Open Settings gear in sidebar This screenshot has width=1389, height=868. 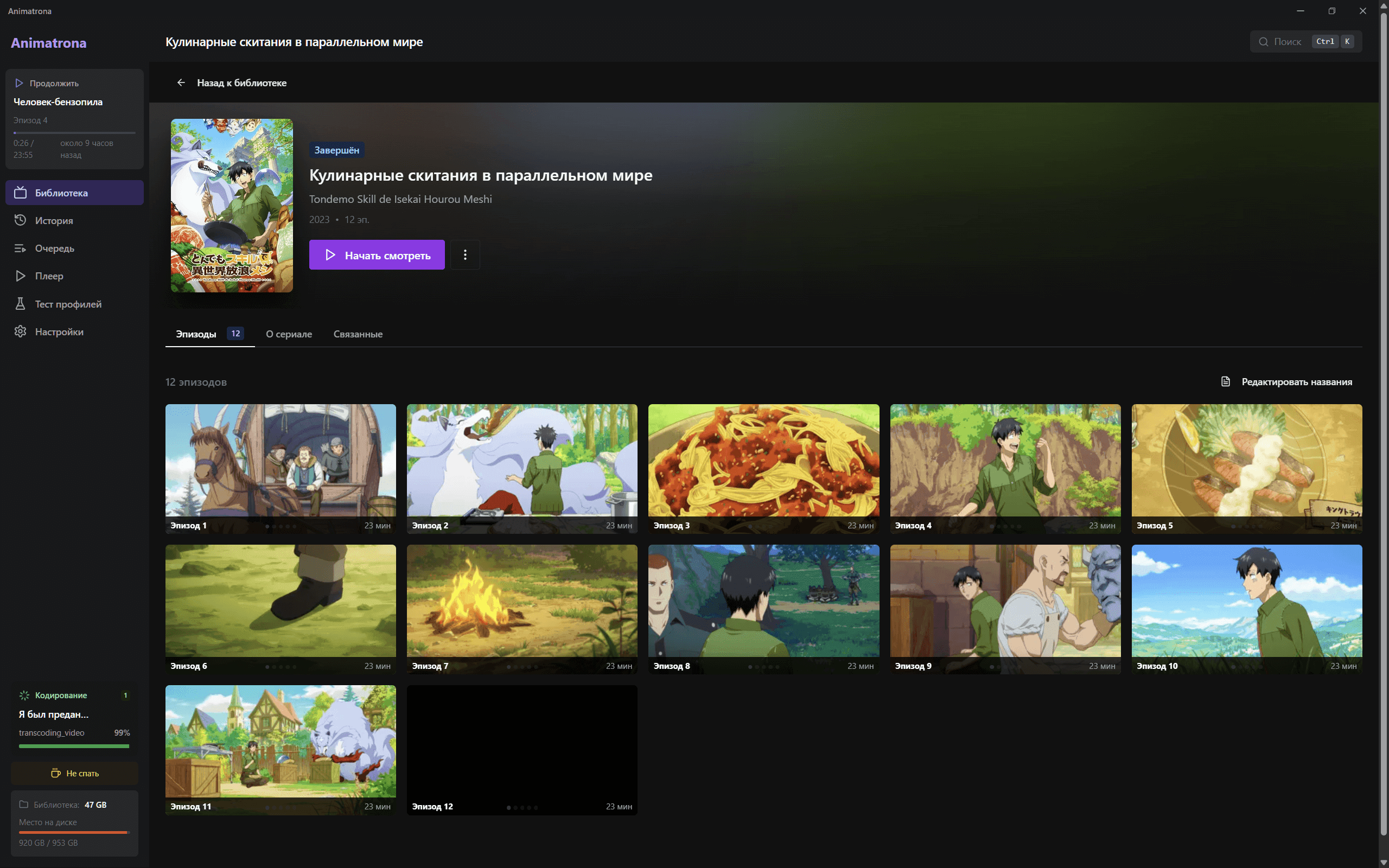pyautogui.click(x=21, y=332)
